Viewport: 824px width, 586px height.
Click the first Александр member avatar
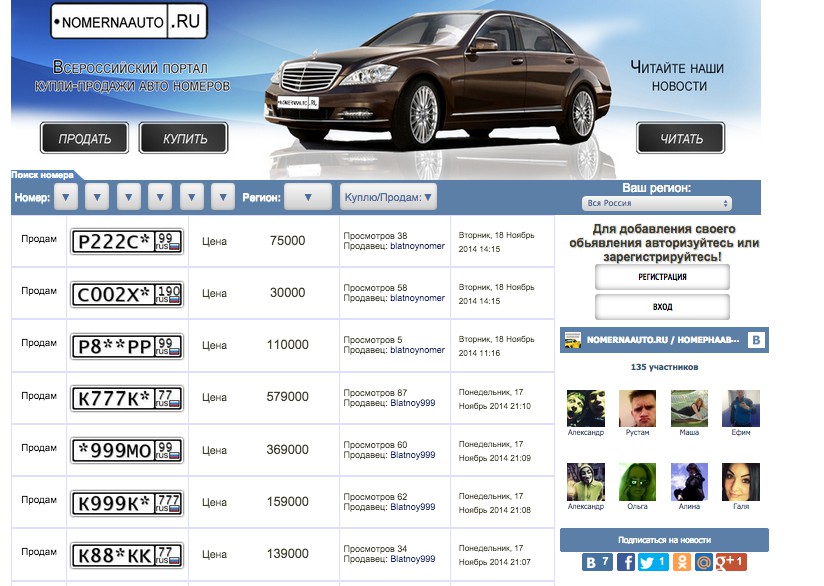point(586,408)
